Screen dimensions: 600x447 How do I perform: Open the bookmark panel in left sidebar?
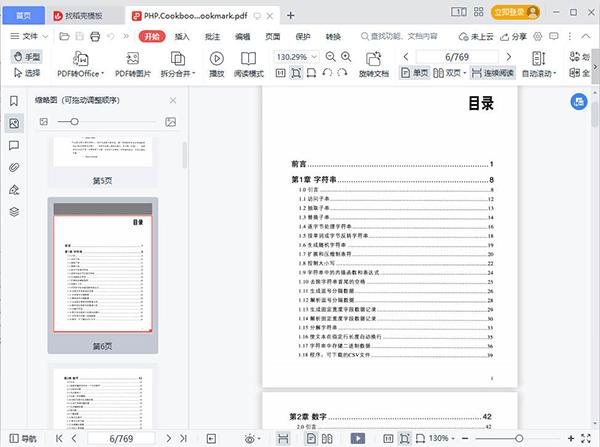[14, 101]
